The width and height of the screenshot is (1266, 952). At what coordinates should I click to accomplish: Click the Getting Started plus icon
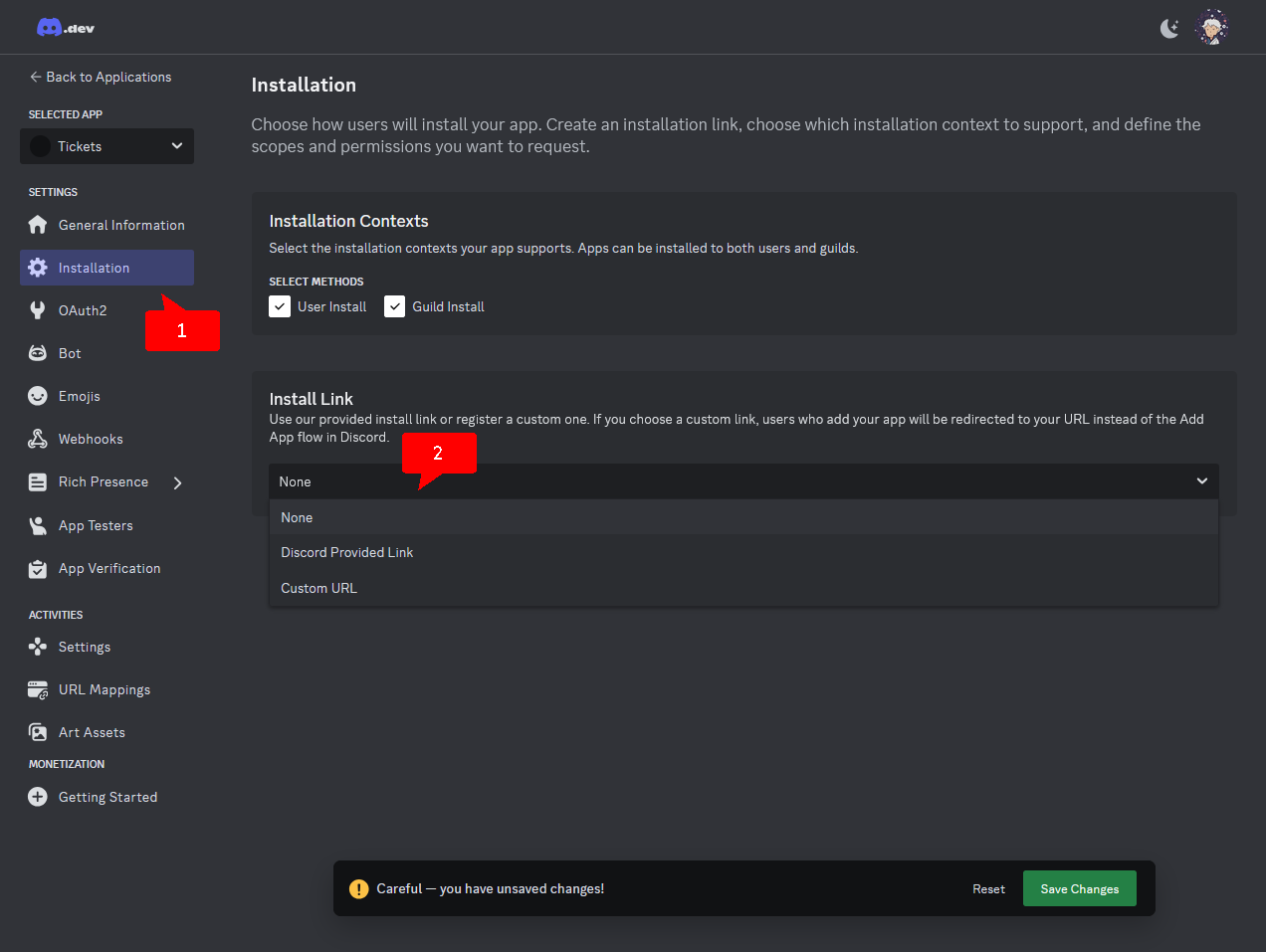pos(38,797)
